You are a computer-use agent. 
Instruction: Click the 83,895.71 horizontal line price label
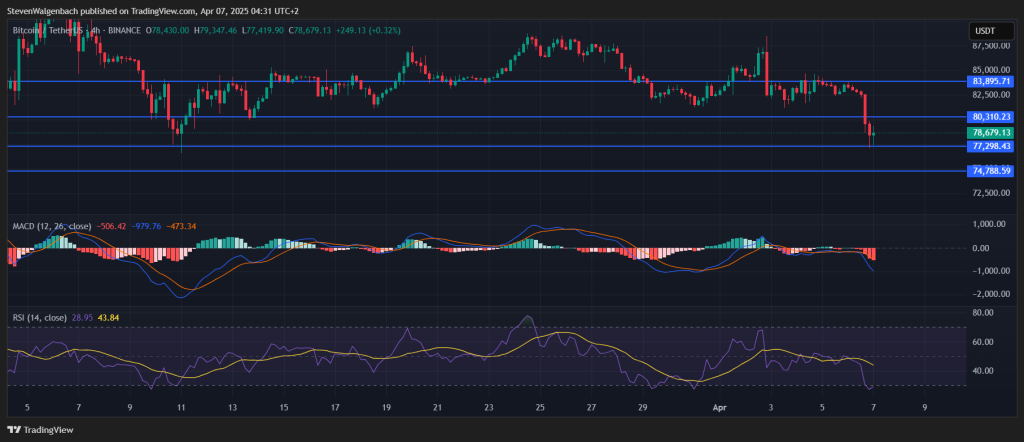pos(991,81)
